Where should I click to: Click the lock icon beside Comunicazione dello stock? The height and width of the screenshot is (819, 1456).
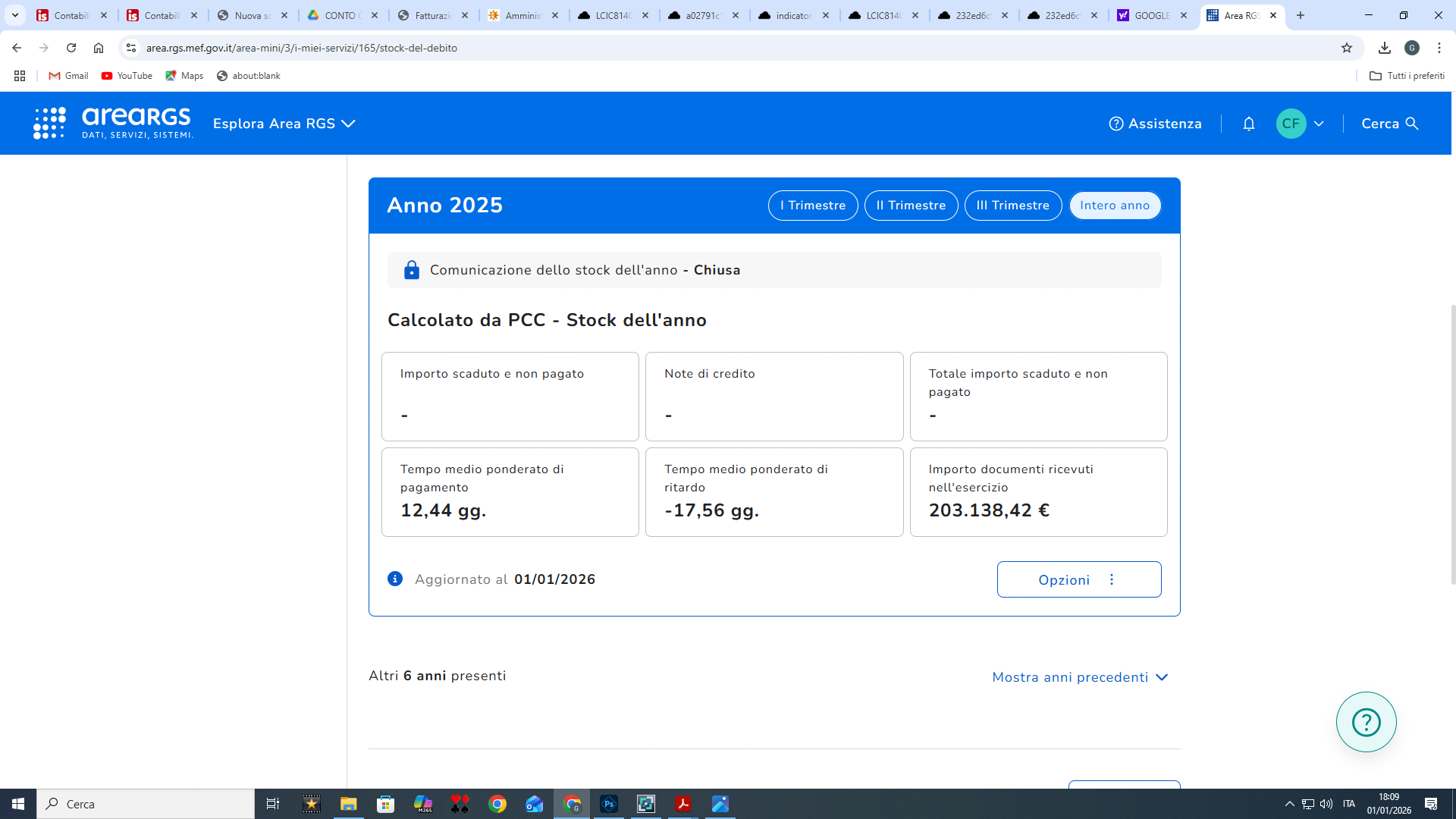(x=411, y=270)
